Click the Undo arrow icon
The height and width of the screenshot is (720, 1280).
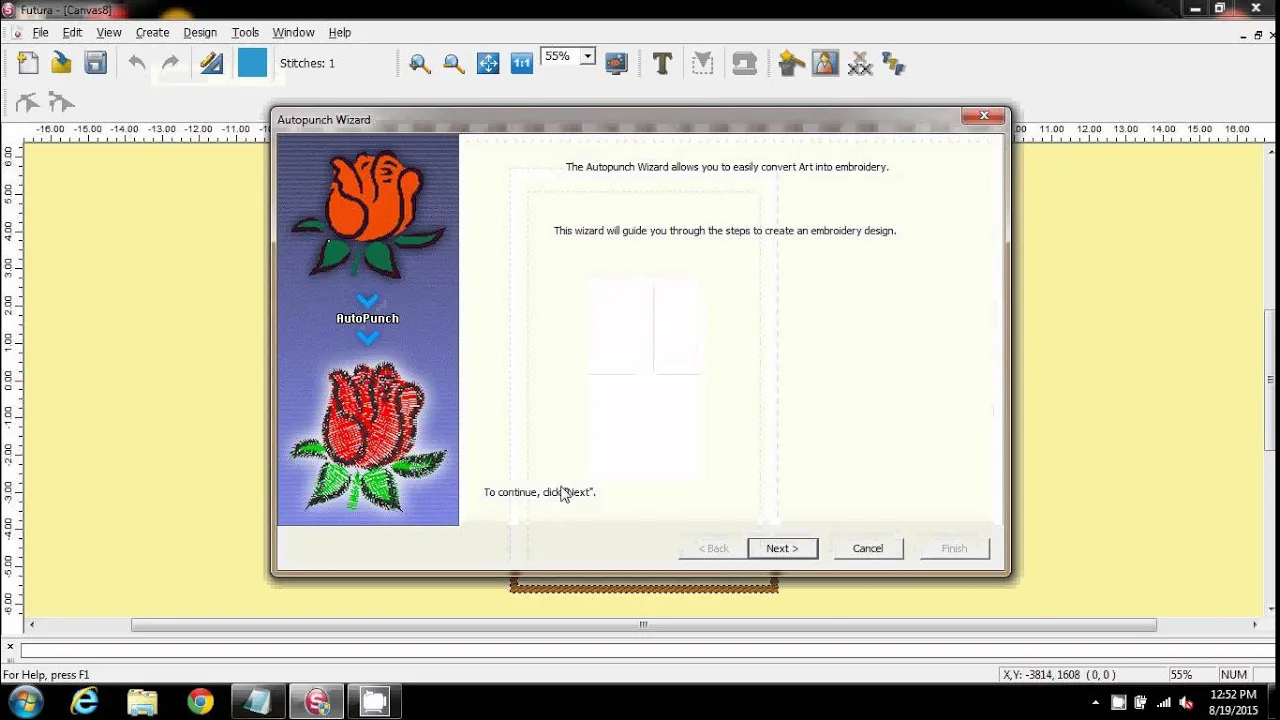tap(137, 63)
